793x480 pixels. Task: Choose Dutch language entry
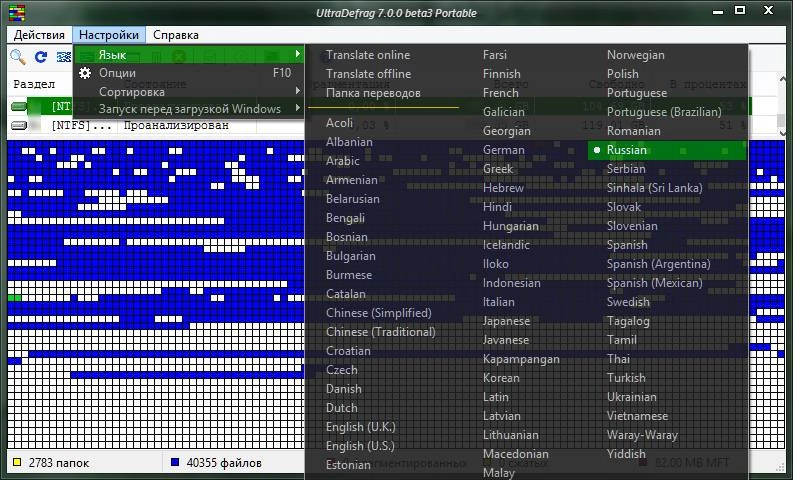[341, 408]
